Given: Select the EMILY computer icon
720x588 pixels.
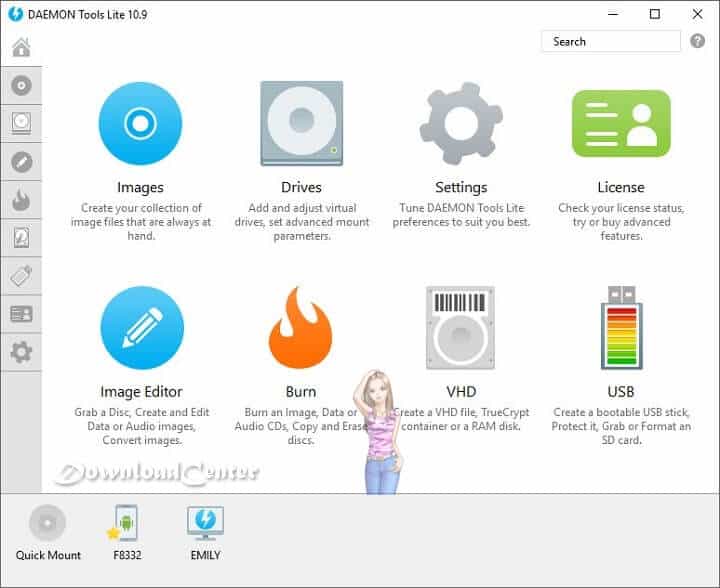Looking at the screenshot, I should tap(205, 523).
